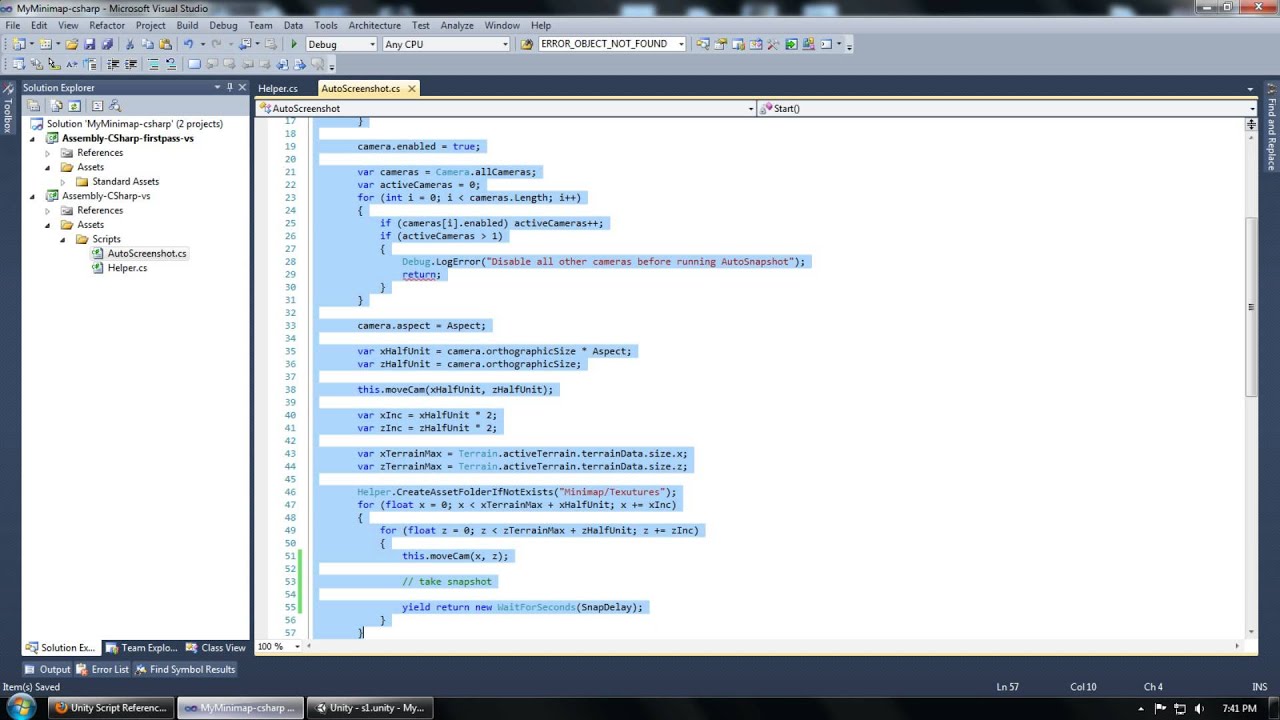Click the Save All icon
The height and width of the screenshot is (720, 1280).
point(106,44)
